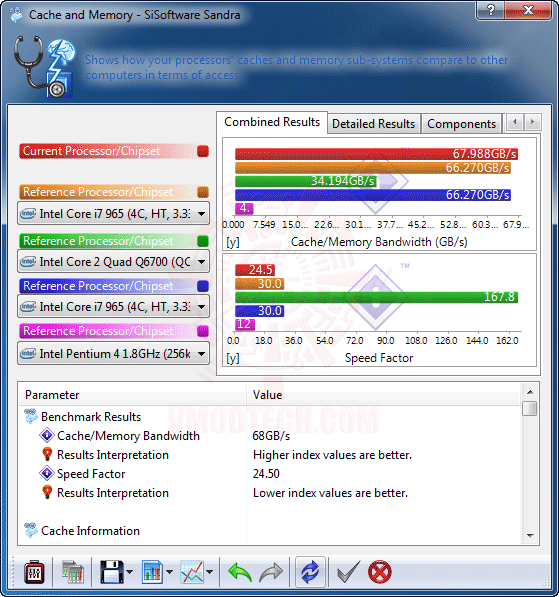Switch to the Detailed Results tab

coord(373,124)
